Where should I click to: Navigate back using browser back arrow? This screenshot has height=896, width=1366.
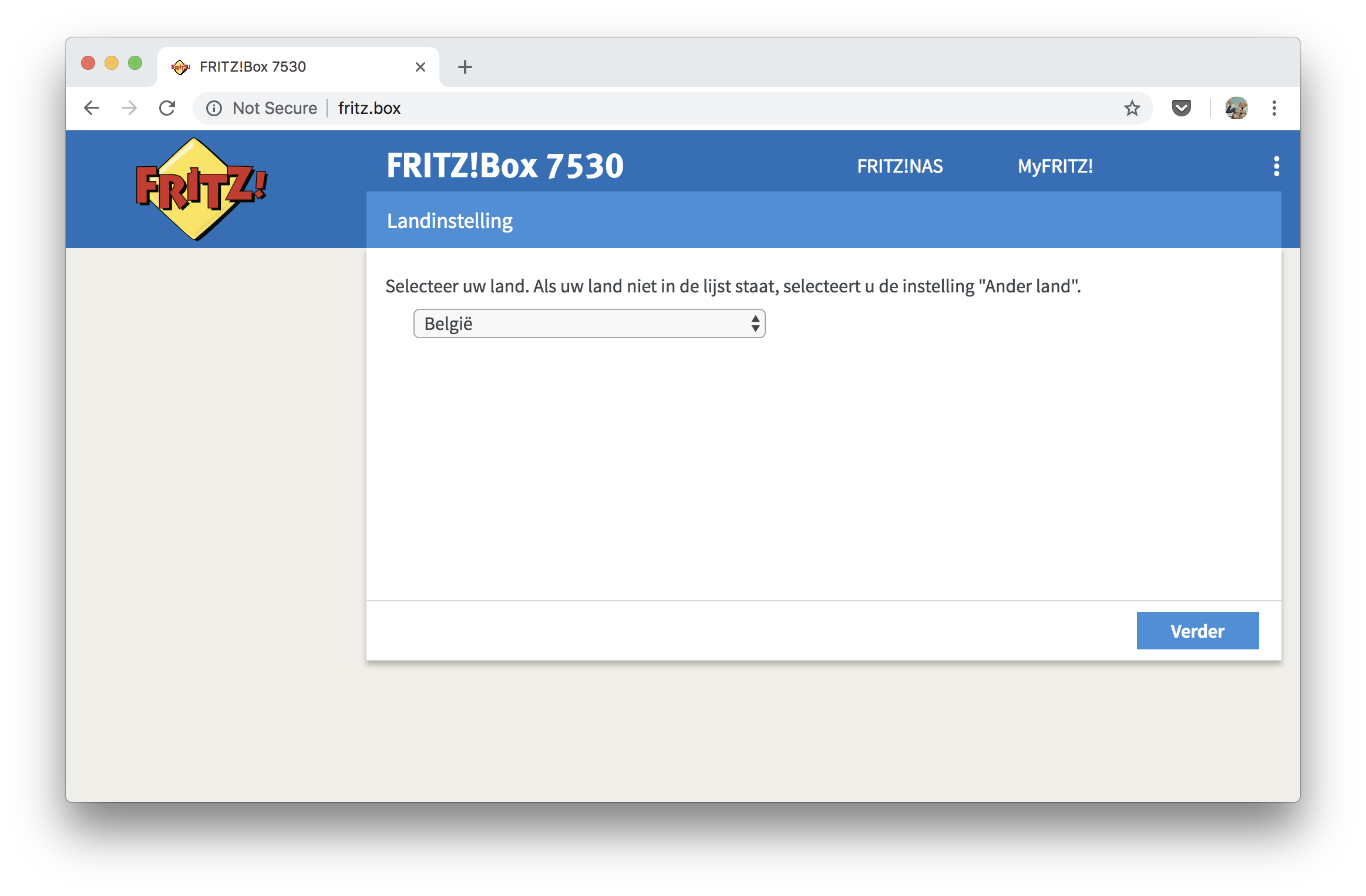[90, 107]
